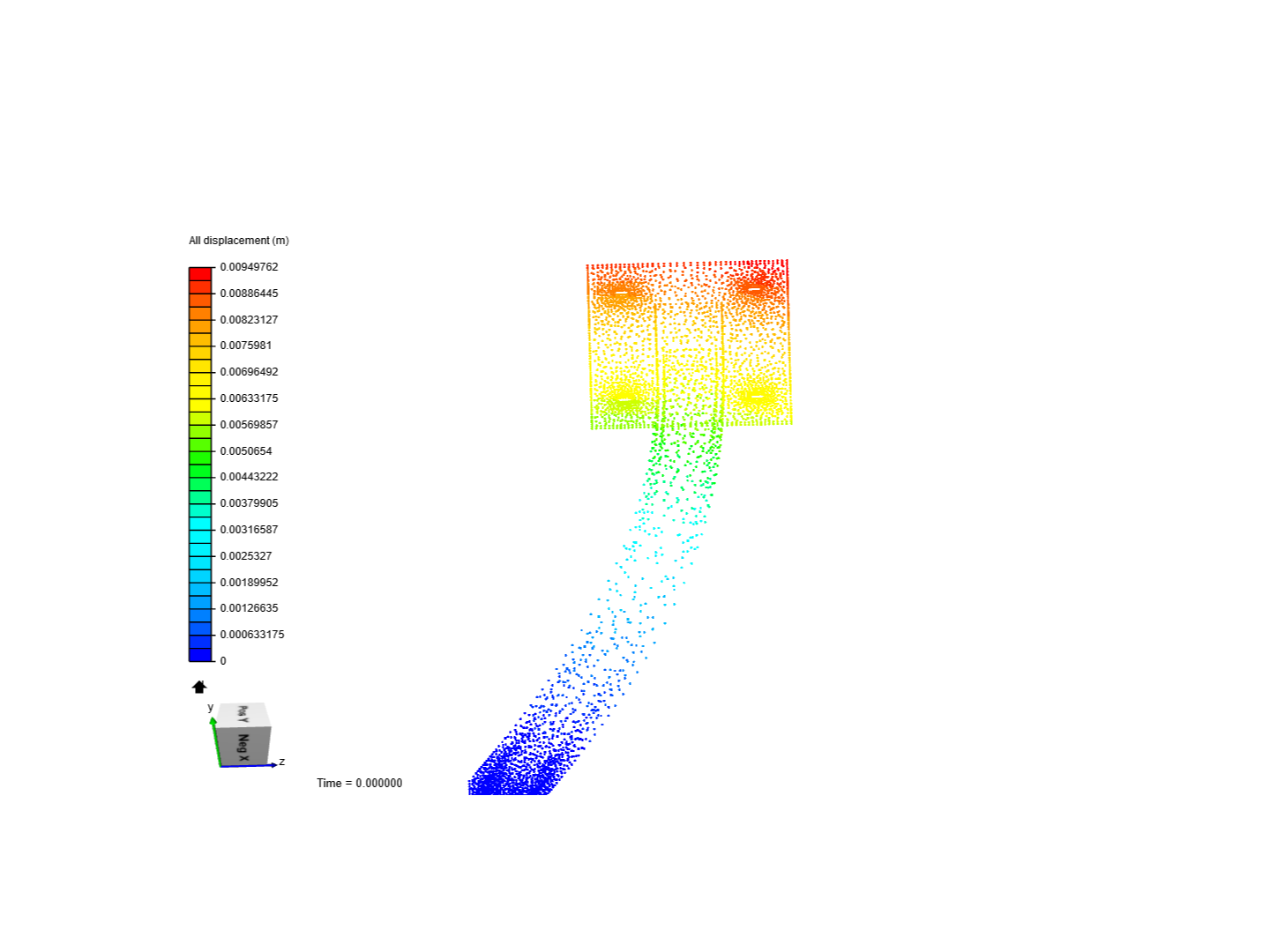The width and height of the screenshot is (1270, 952).
Task: Click legend value 0.000633175
Action: click(x=252, y=635)
